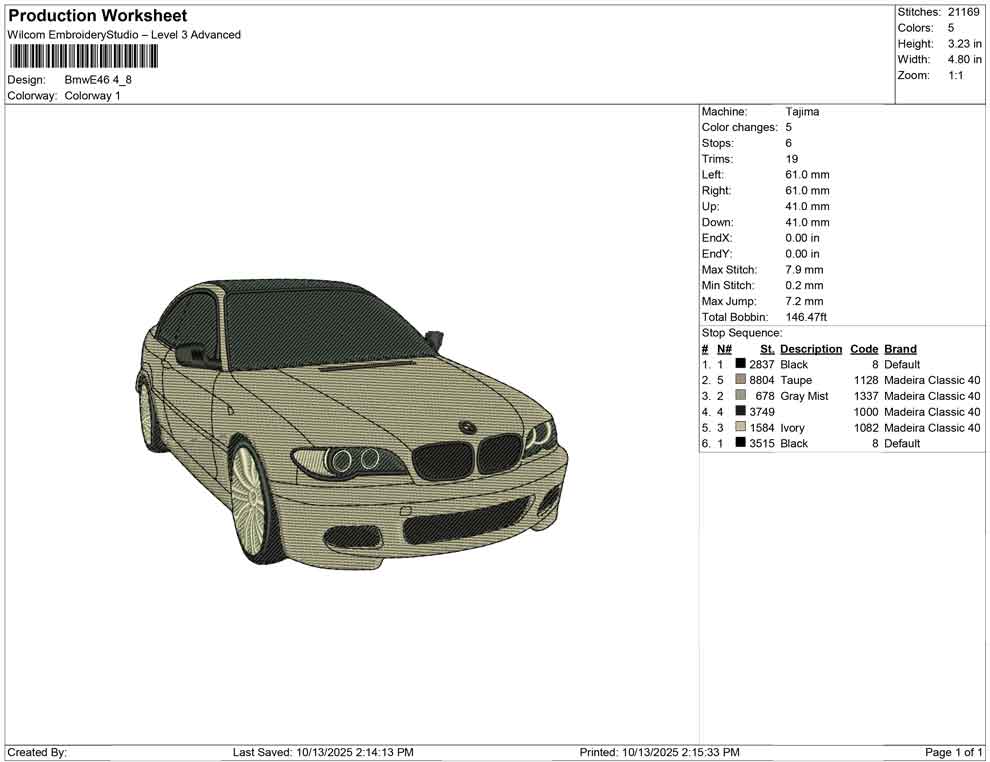Viewport: 990px width, 762px height.
Task: Click the Last Saved timestamp in the footer
Action: pos(323,752)
